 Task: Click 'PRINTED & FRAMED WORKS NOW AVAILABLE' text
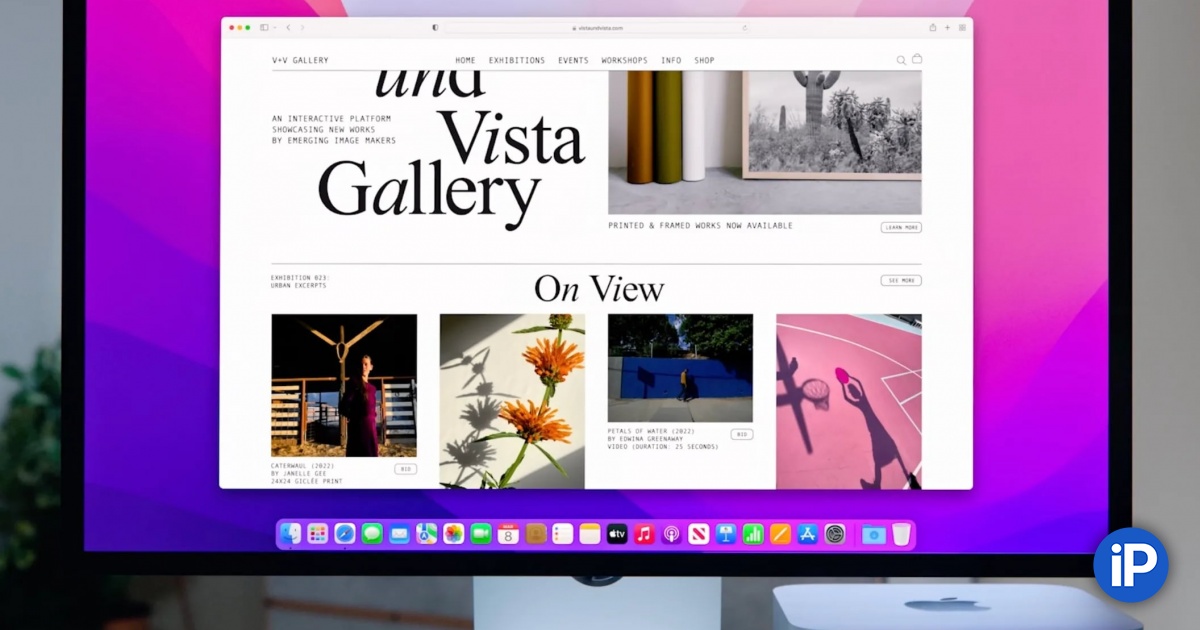click(700, 226)
